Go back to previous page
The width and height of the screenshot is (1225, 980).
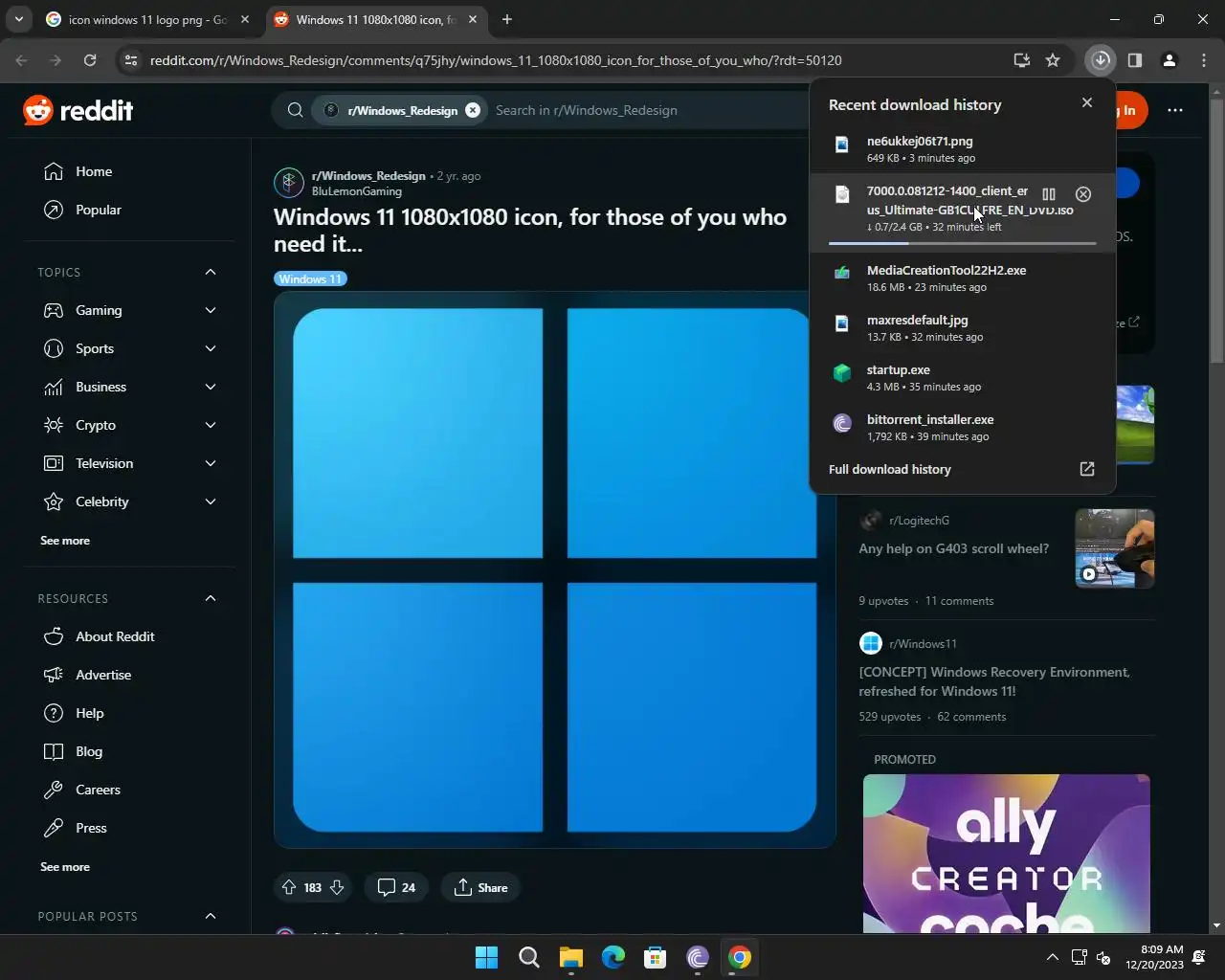[22, 60]
